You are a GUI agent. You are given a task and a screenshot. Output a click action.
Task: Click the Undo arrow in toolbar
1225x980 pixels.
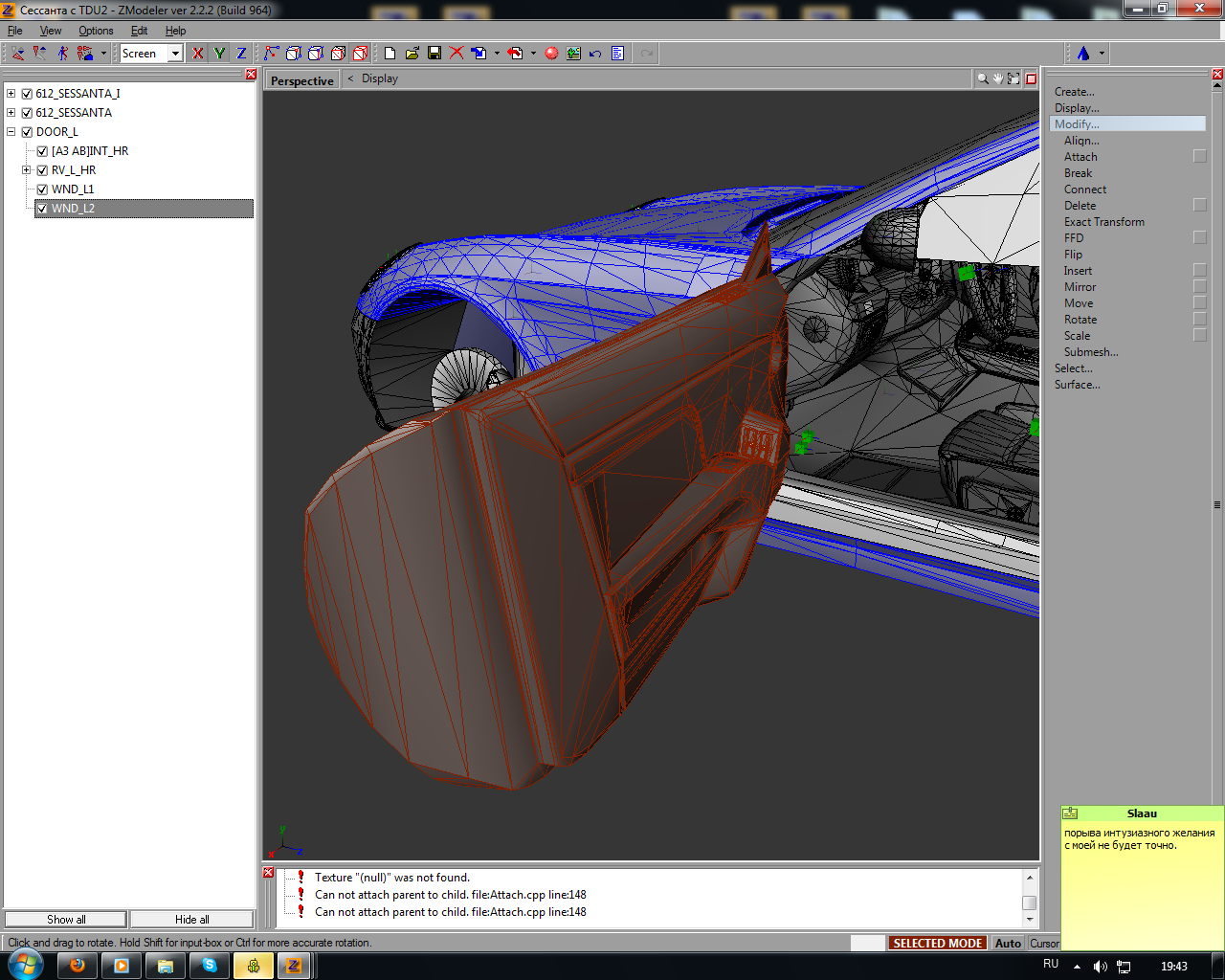(595, 54)
